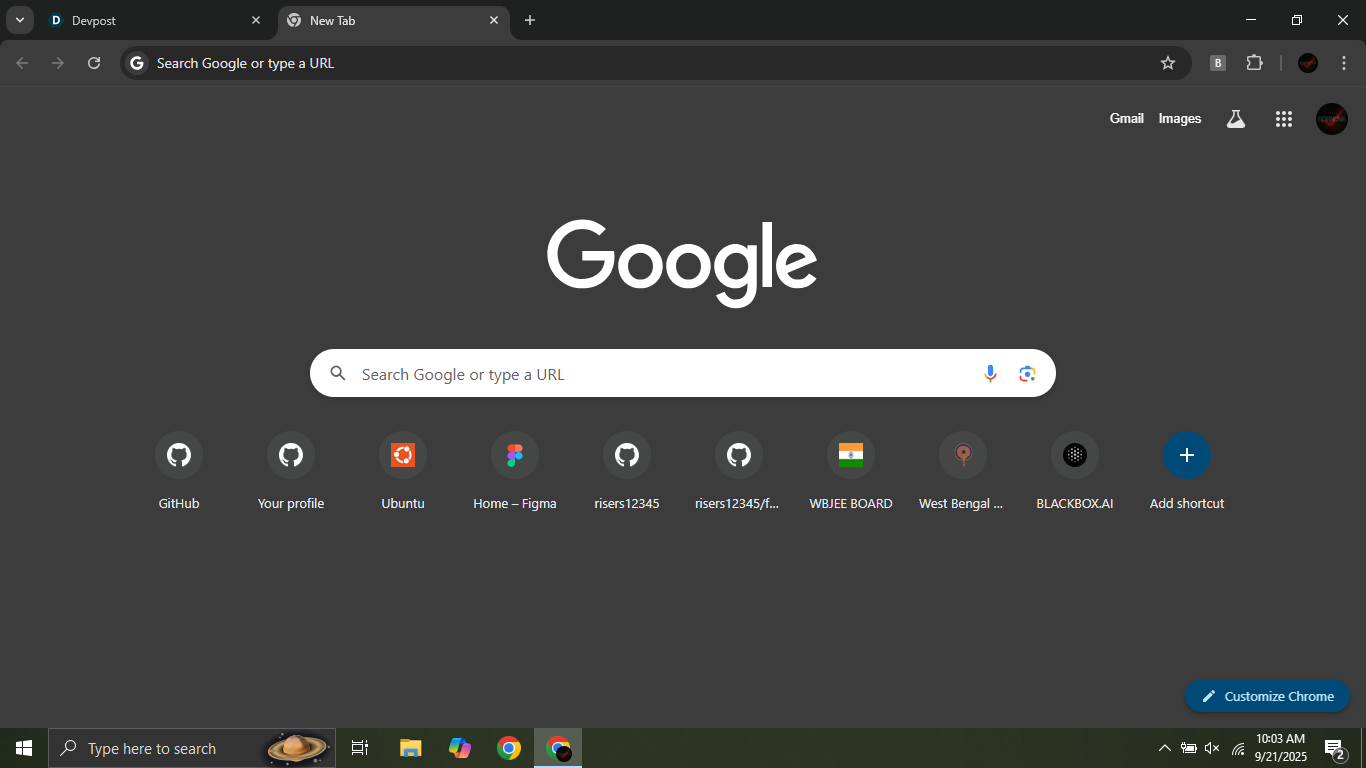Viewport: 1366px width, 768px height.
Task: Open the Extensions puzzle icon
Action: click(x=1255, y=63)
